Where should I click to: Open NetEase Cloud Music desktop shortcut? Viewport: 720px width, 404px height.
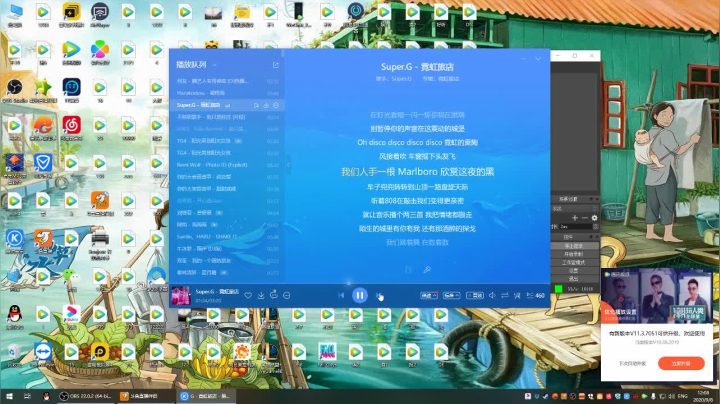click(x=72, y=128)
